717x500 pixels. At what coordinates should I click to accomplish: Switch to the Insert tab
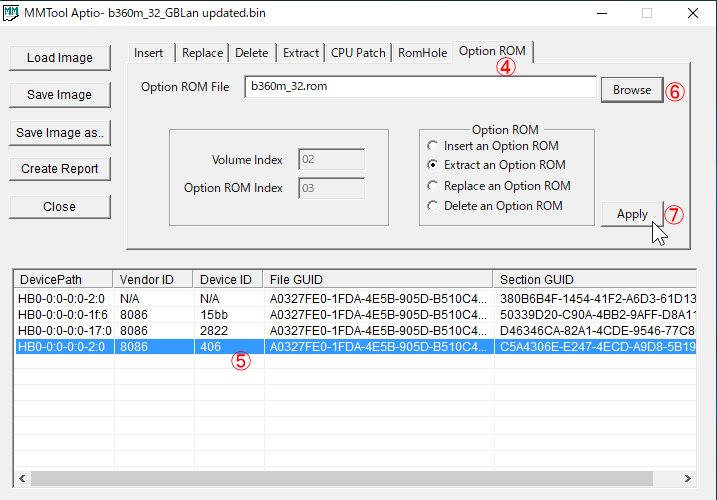tap(149, 53)
